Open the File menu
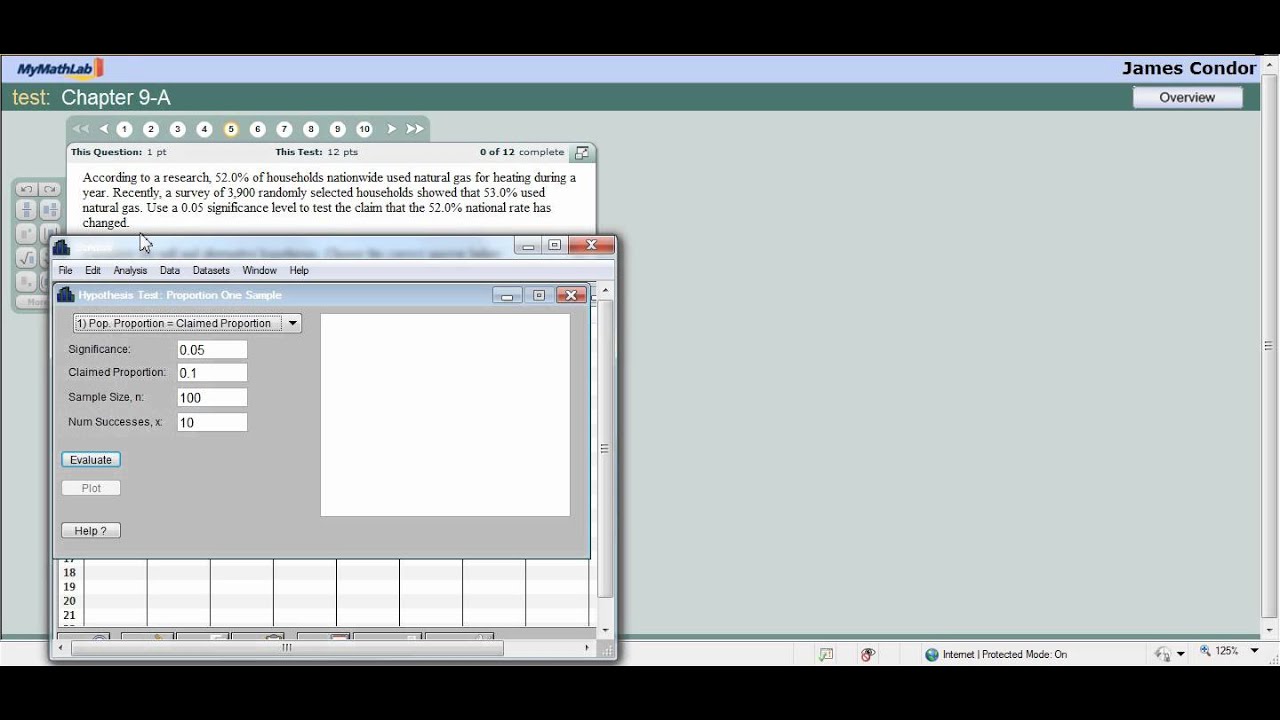1280x720 pixels. 65,270
